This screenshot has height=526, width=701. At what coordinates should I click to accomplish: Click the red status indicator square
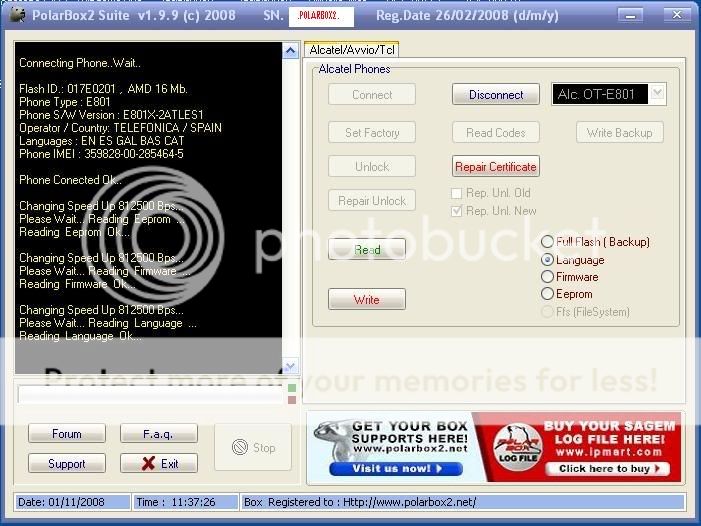(292, 400)
